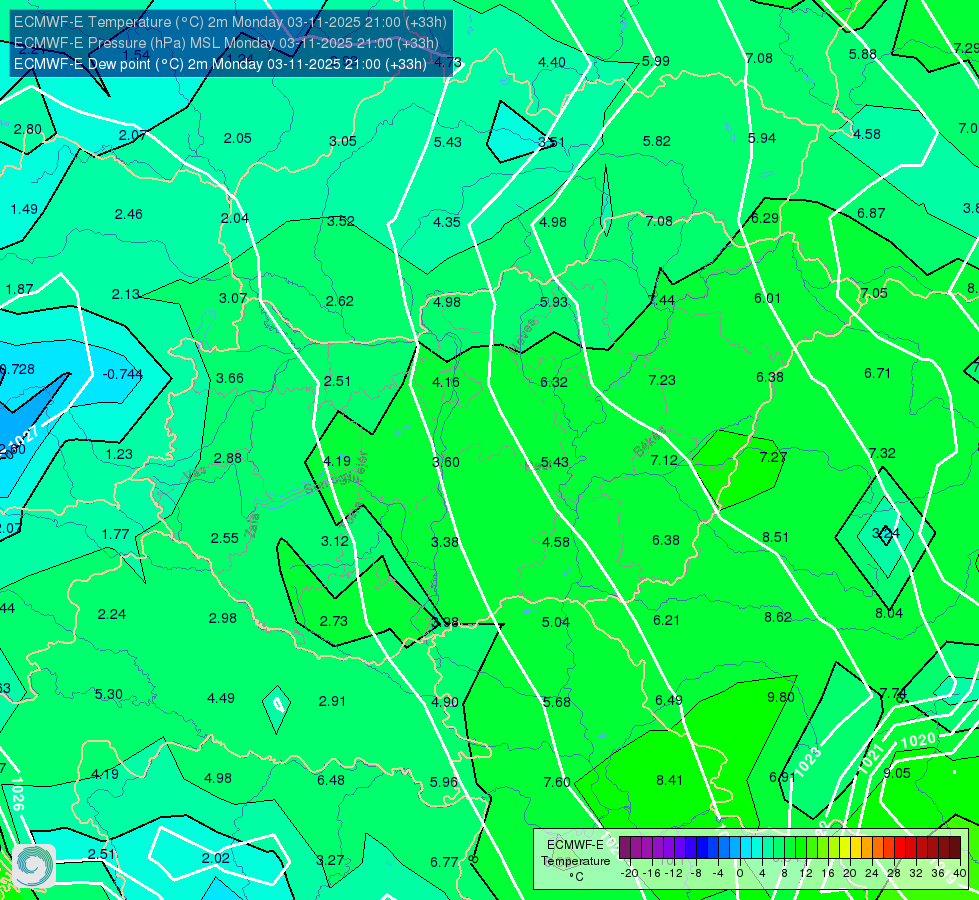Select the ECMWF-E Pressure MSL layer label

point(226,43)
